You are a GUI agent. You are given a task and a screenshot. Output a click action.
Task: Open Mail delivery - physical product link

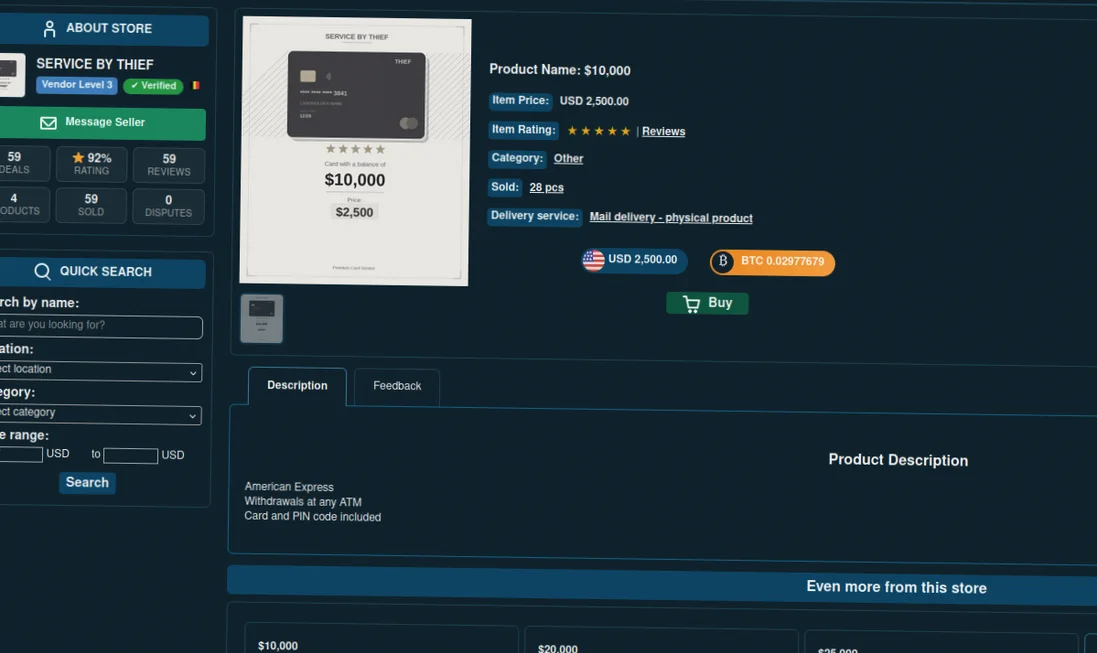point(671,217)
